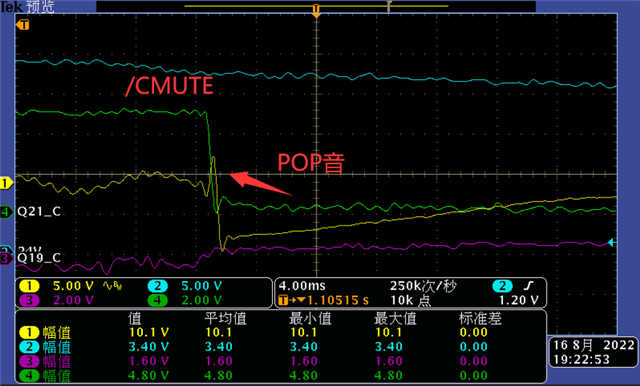640x386 pixels.
Task: Click the rising edge trigger slope symbol
Action: (x=529, y=286)
